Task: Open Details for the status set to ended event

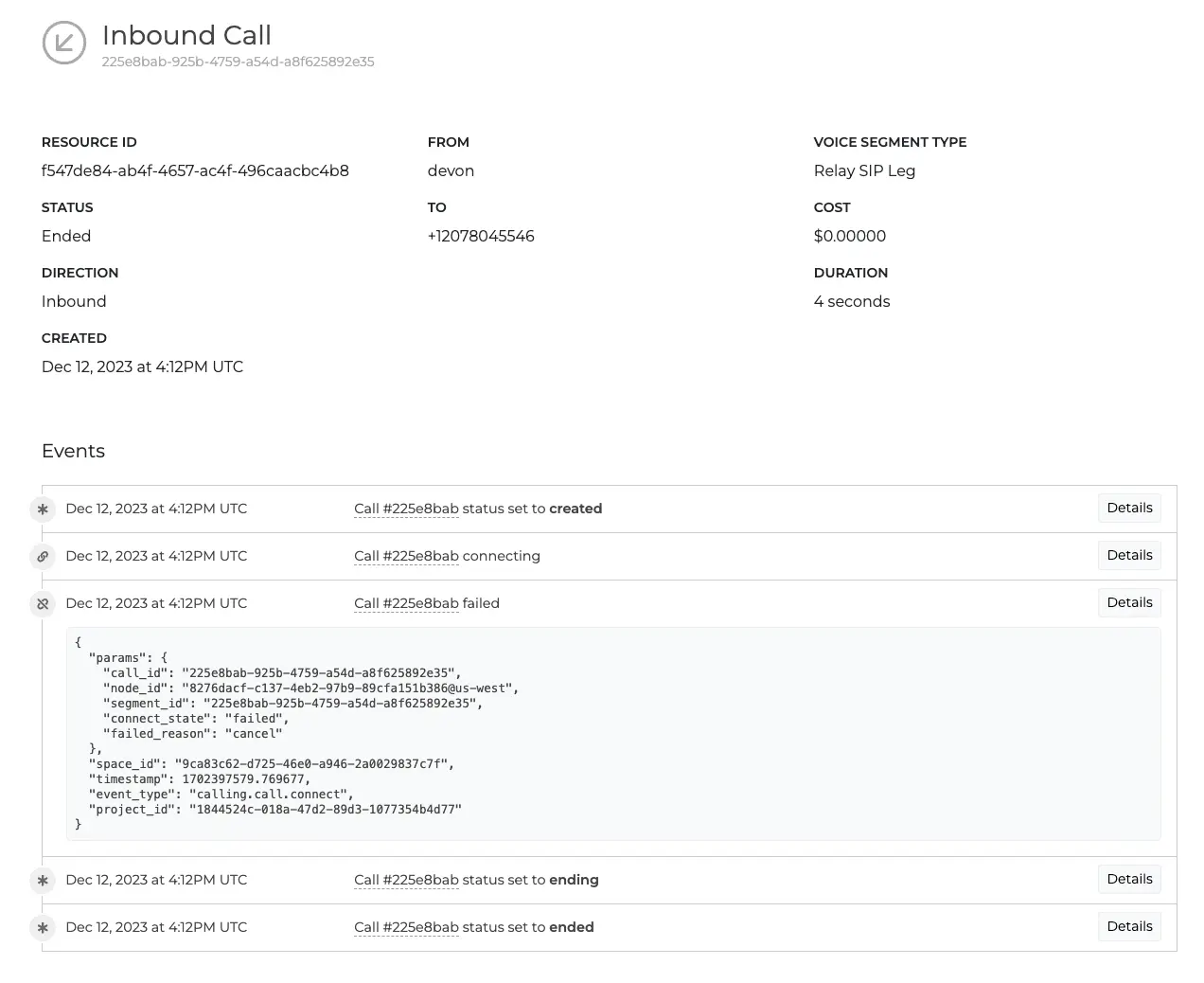Action: (x=1129, y=927)
